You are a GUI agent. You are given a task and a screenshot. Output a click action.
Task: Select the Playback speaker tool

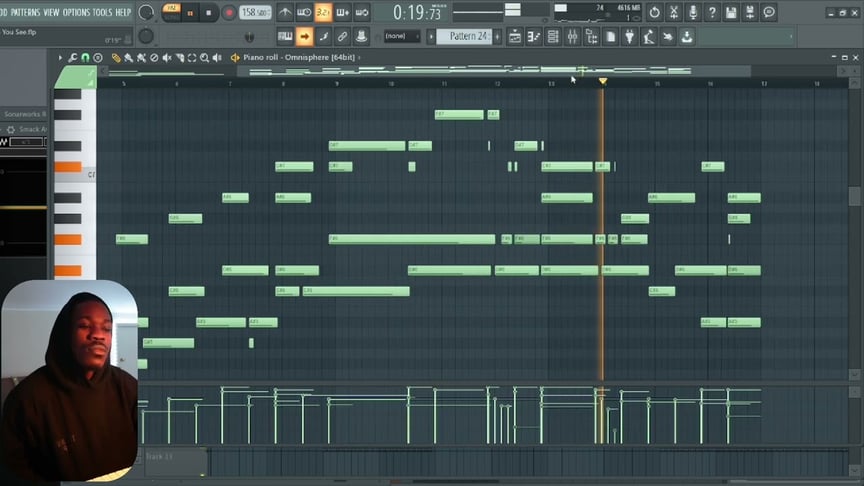(217, 57)
